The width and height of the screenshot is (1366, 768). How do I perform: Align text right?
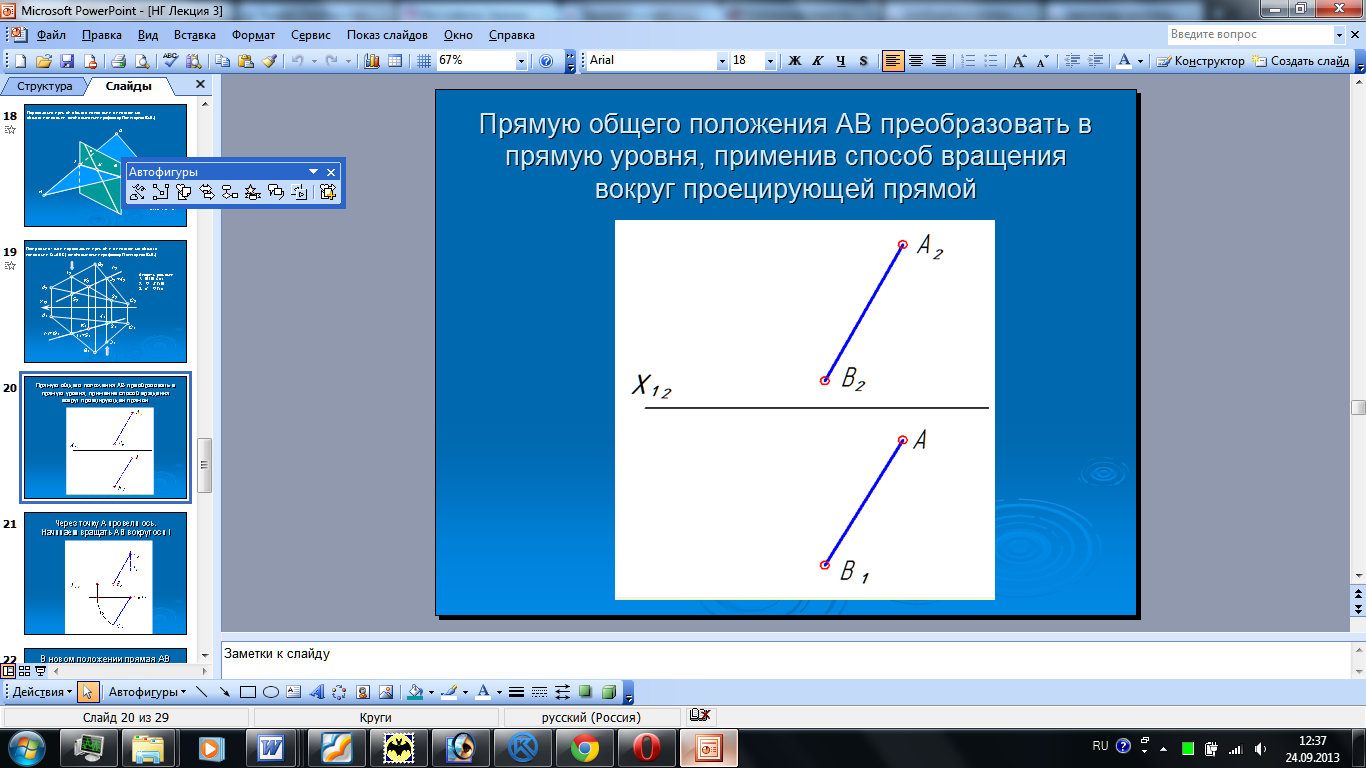939,61
